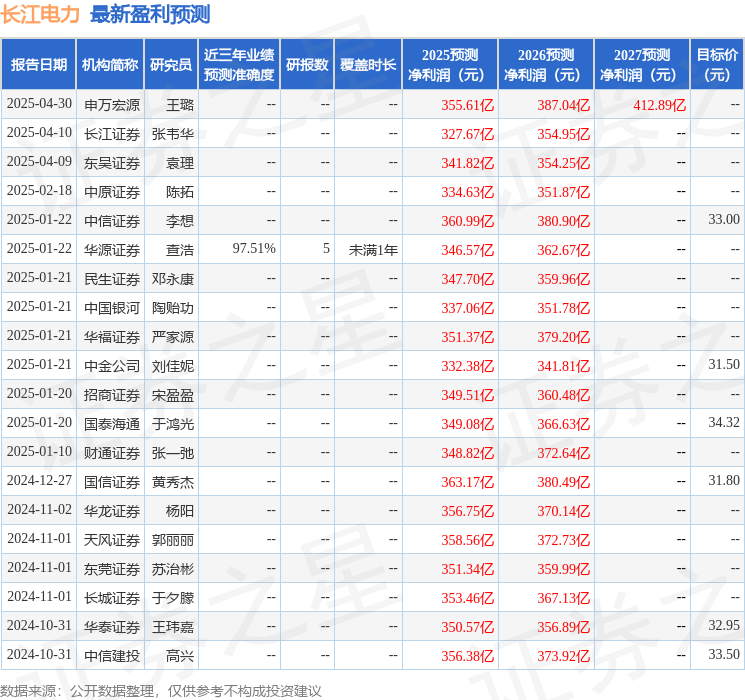Click the 341.82亿 profit value
745x700 pixels.
(468, 163)
